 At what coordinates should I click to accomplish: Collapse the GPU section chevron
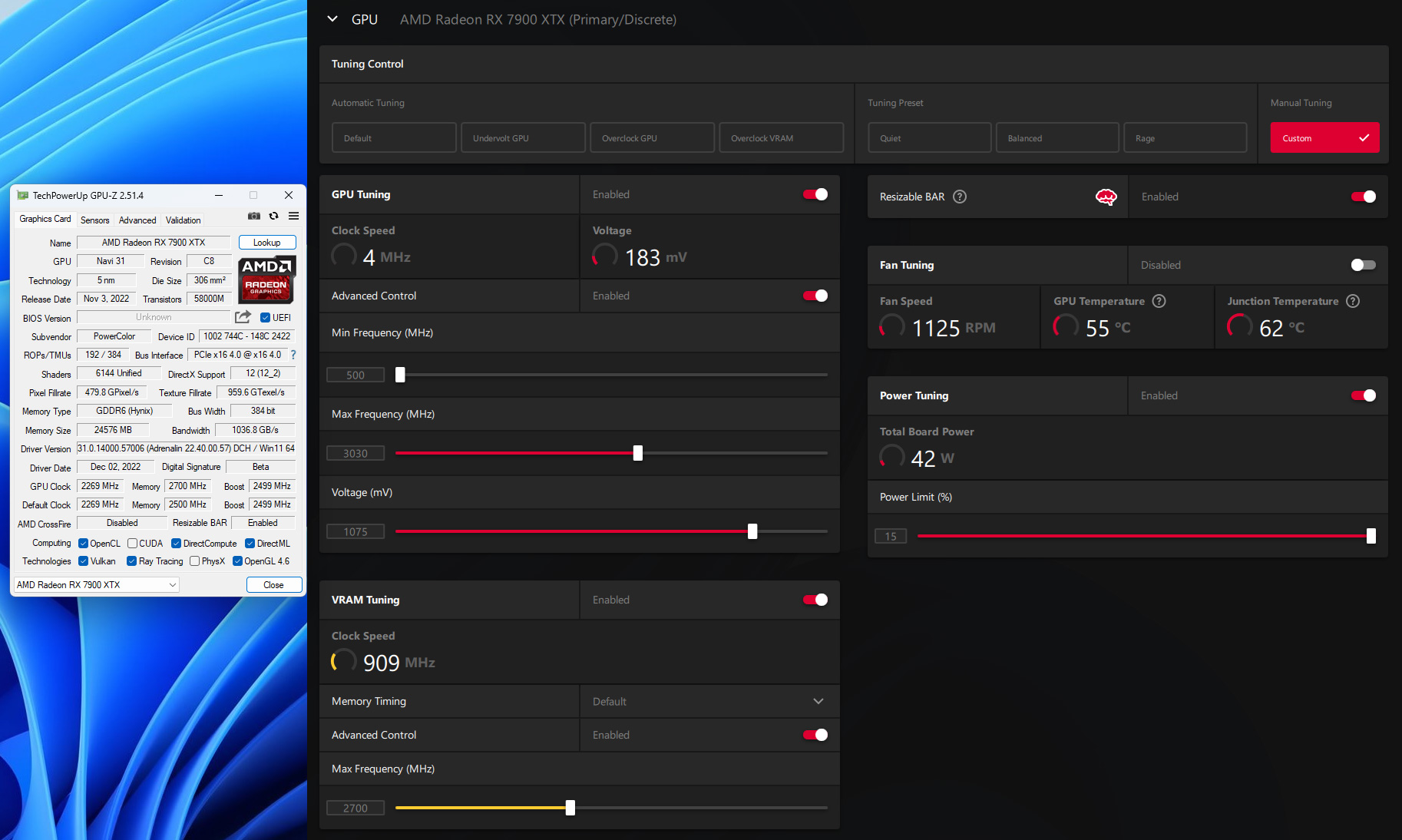(x=332, y=19)
